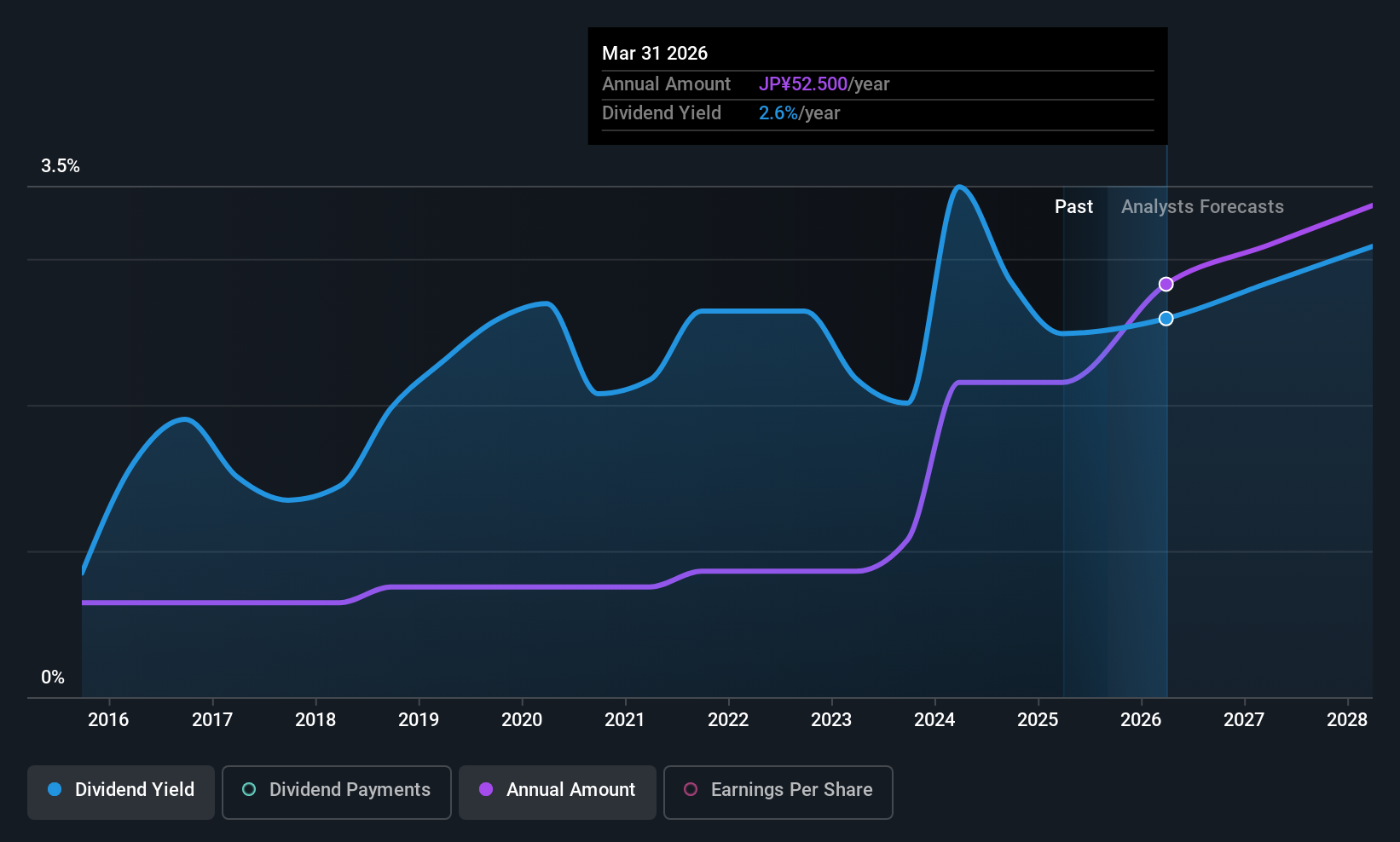Viewport: 1400px width, 842px height.
Task: Show the Earnings Per Share series
Action: pos(778,793)
